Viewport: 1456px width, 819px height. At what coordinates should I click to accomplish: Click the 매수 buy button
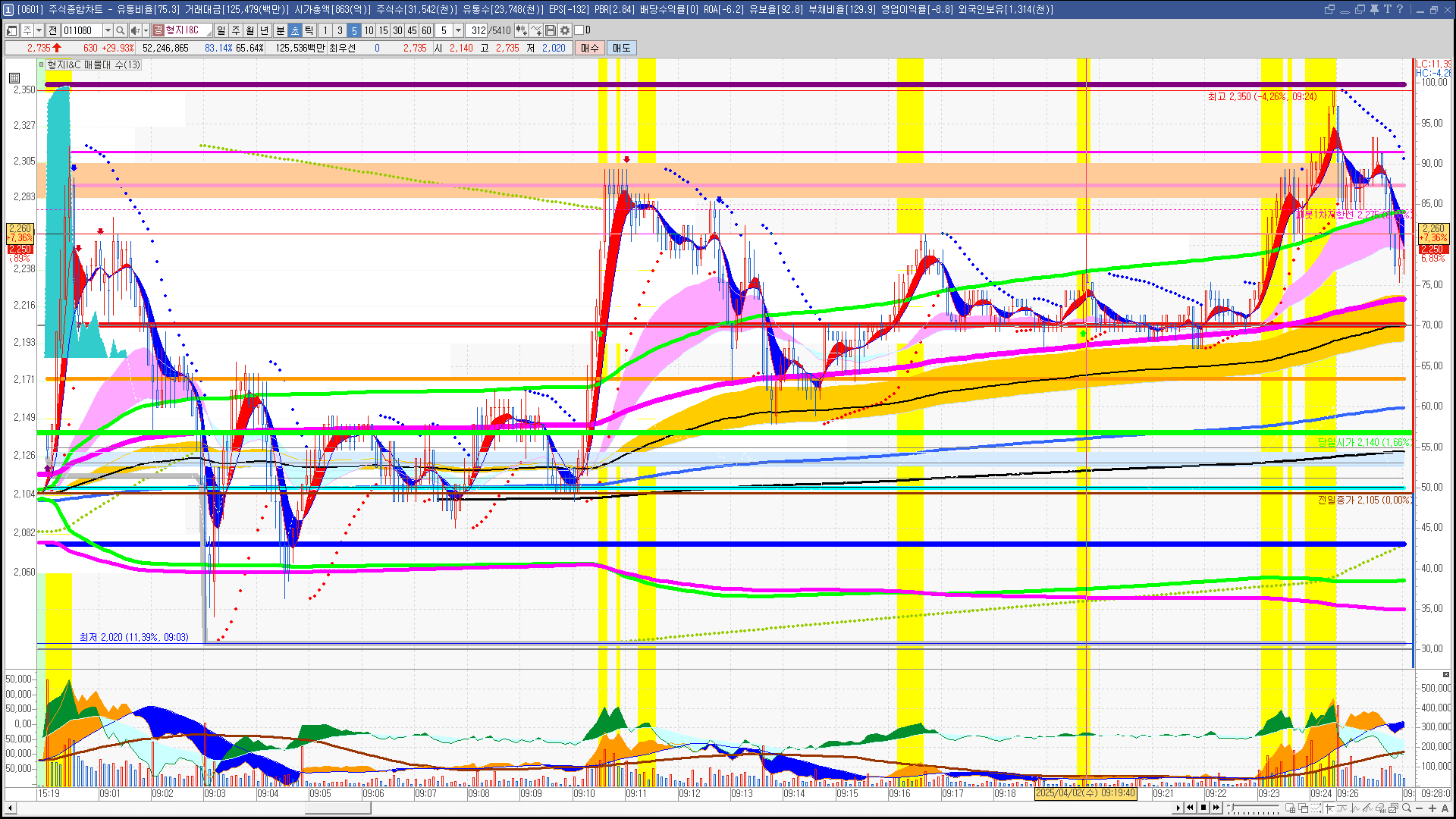coord(590,48)
